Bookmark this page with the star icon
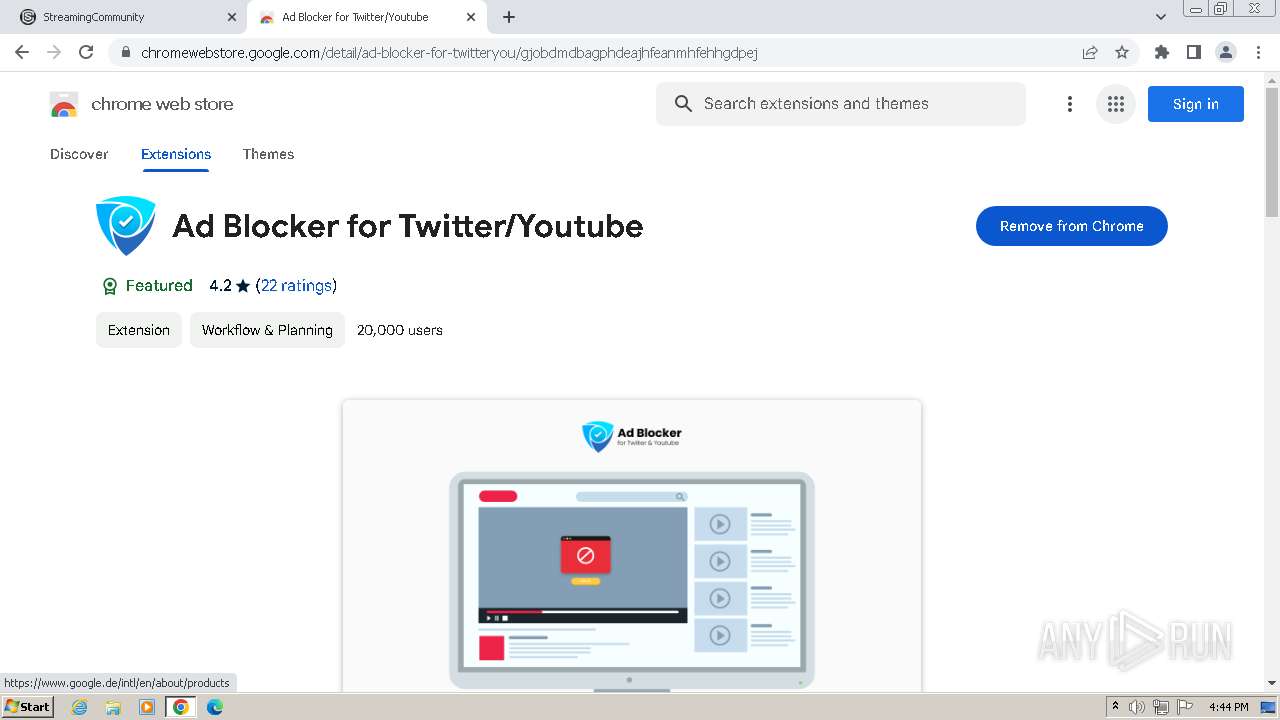1280x720 pixels. click(x=1122, y=52)
